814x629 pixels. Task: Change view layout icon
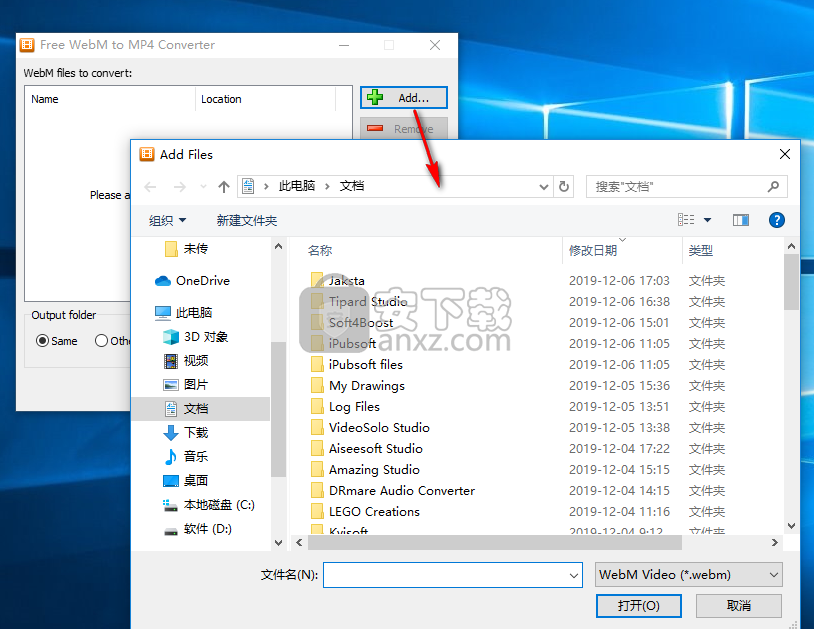(x=686, y=220)
